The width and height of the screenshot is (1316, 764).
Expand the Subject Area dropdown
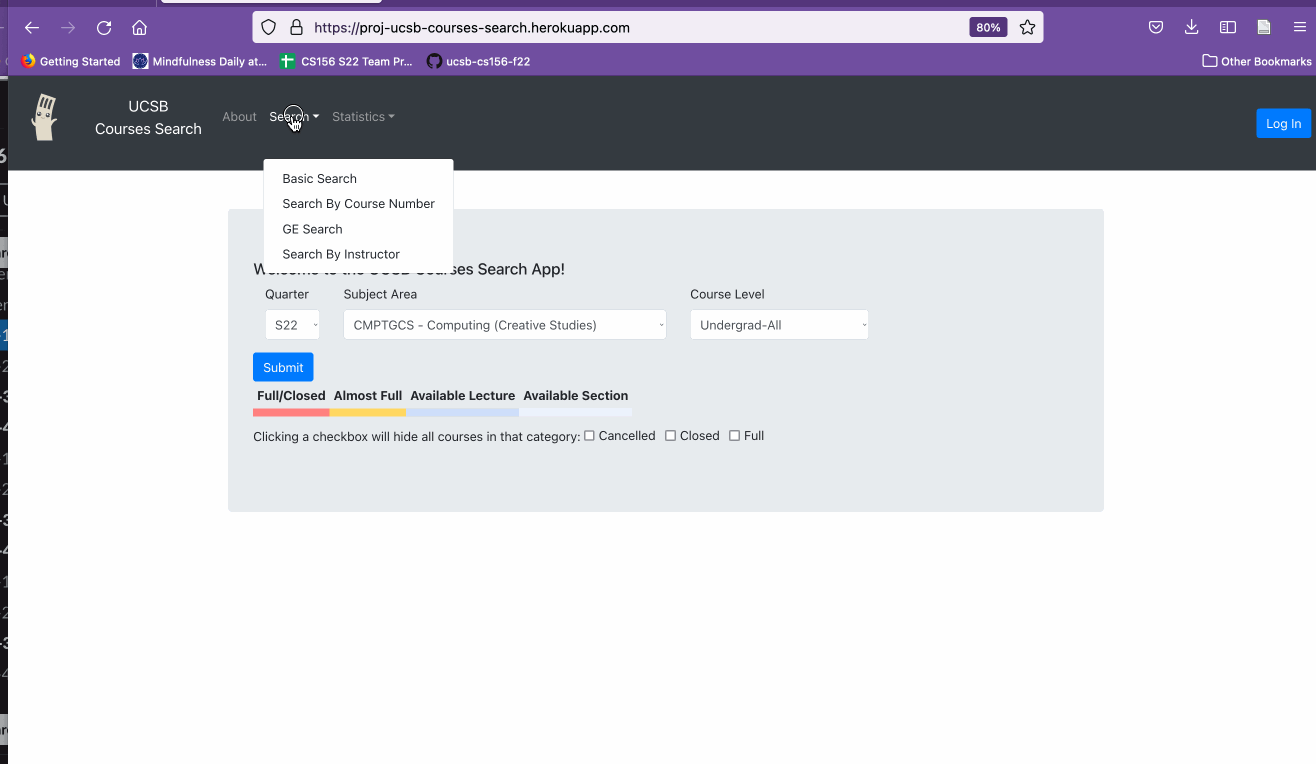point(504,324)
